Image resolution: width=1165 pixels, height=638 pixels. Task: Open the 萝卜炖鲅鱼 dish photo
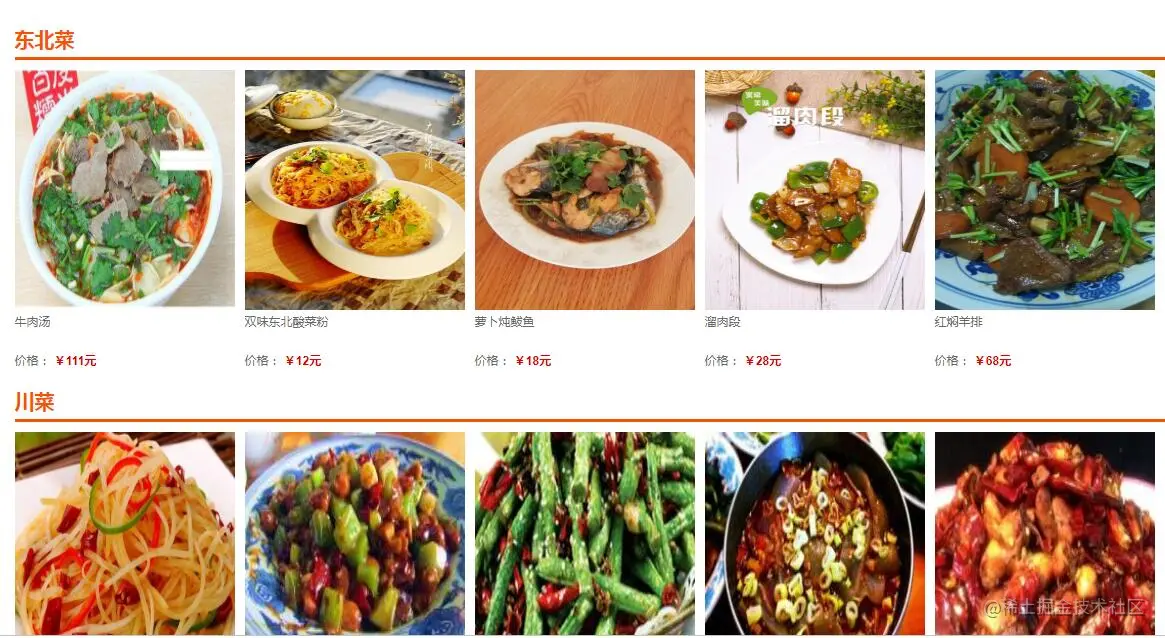(585, 189)
